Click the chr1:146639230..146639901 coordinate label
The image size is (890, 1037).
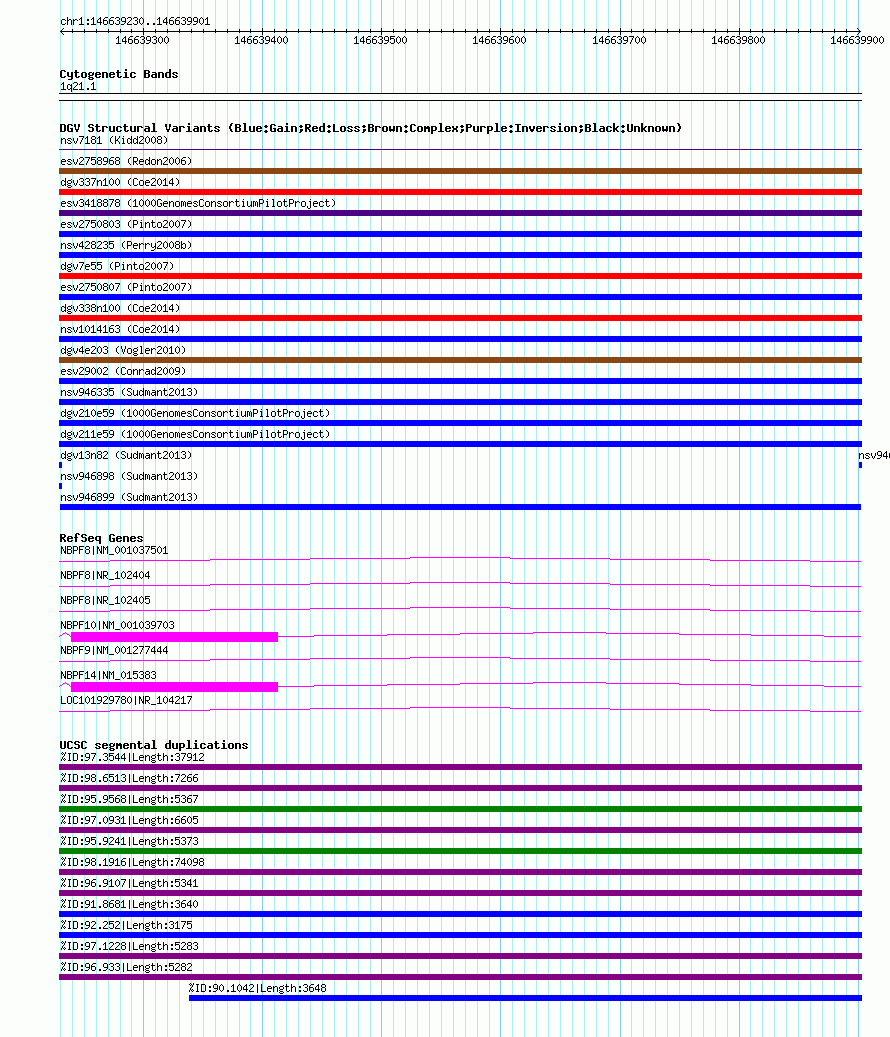pyautogui.click(x=135, y=21)
